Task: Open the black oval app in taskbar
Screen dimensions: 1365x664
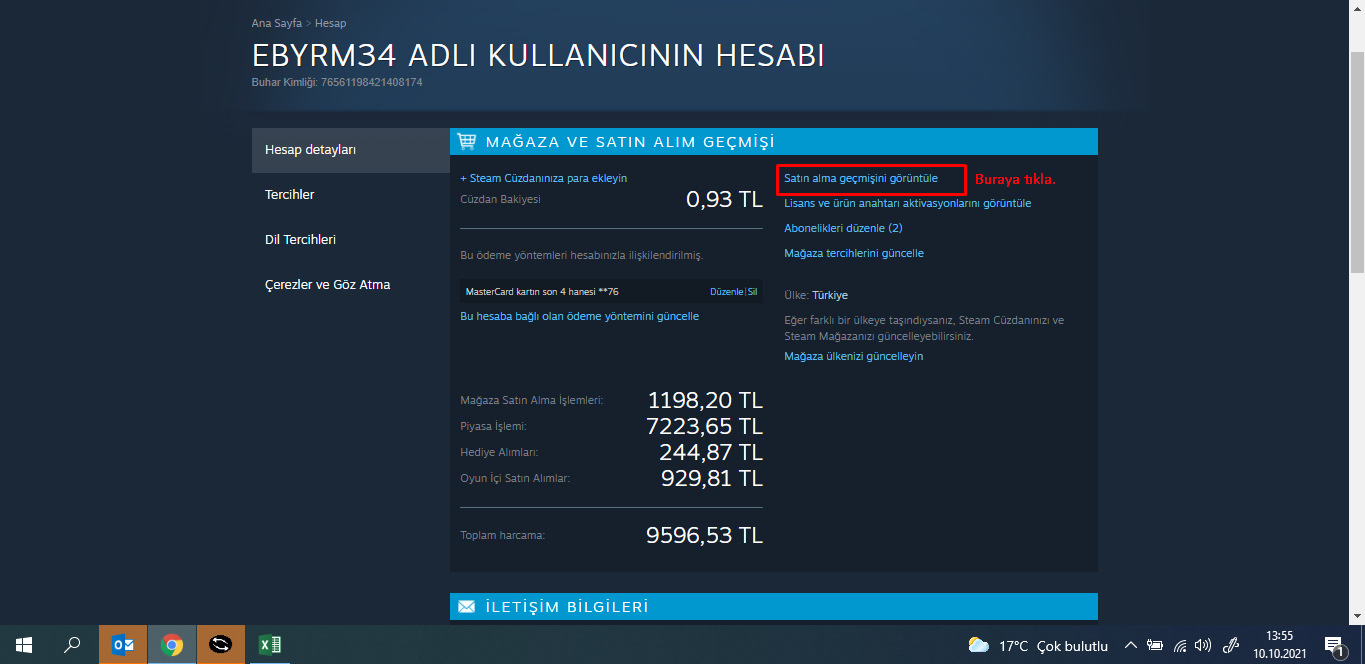Action: [x=221, y=645]
